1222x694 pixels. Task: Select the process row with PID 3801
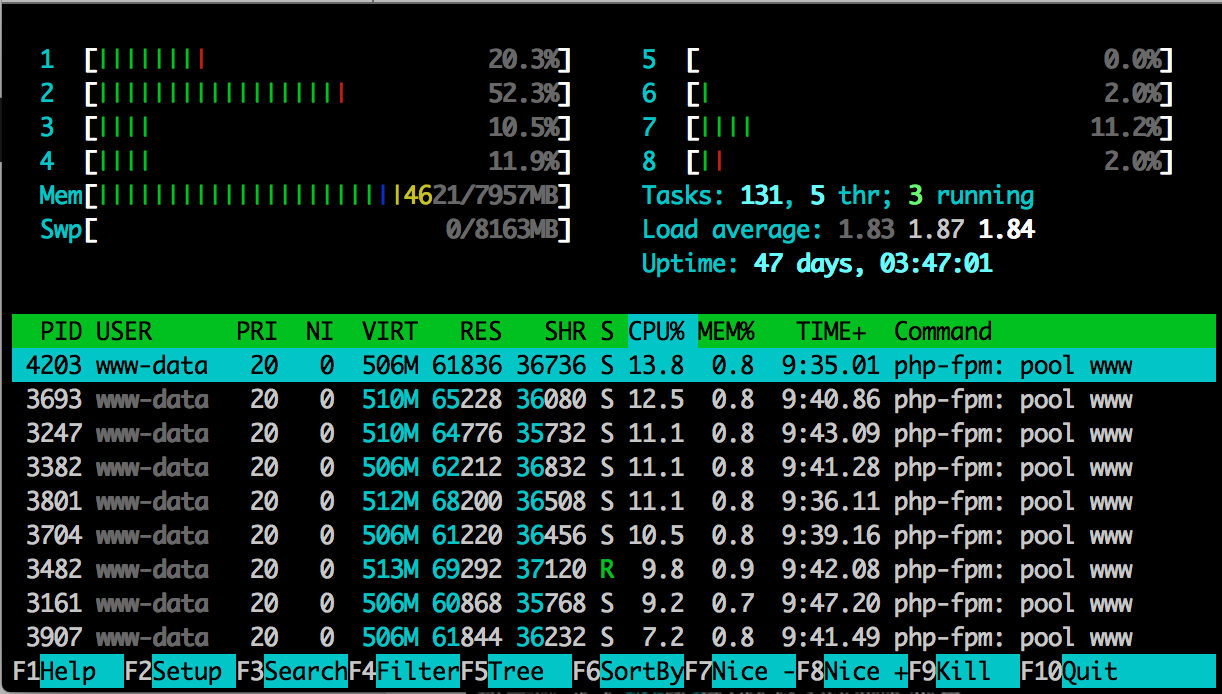(x=614, y=501)
